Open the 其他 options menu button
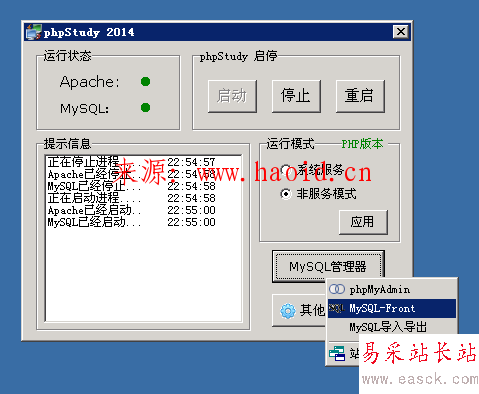479x394 pixels. tap(299, 311)
